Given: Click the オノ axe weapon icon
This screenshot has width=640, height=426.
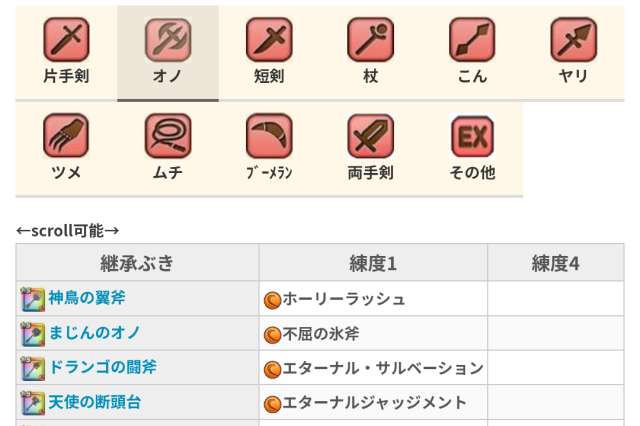Looking at the screenshot, I should [167, 39].
